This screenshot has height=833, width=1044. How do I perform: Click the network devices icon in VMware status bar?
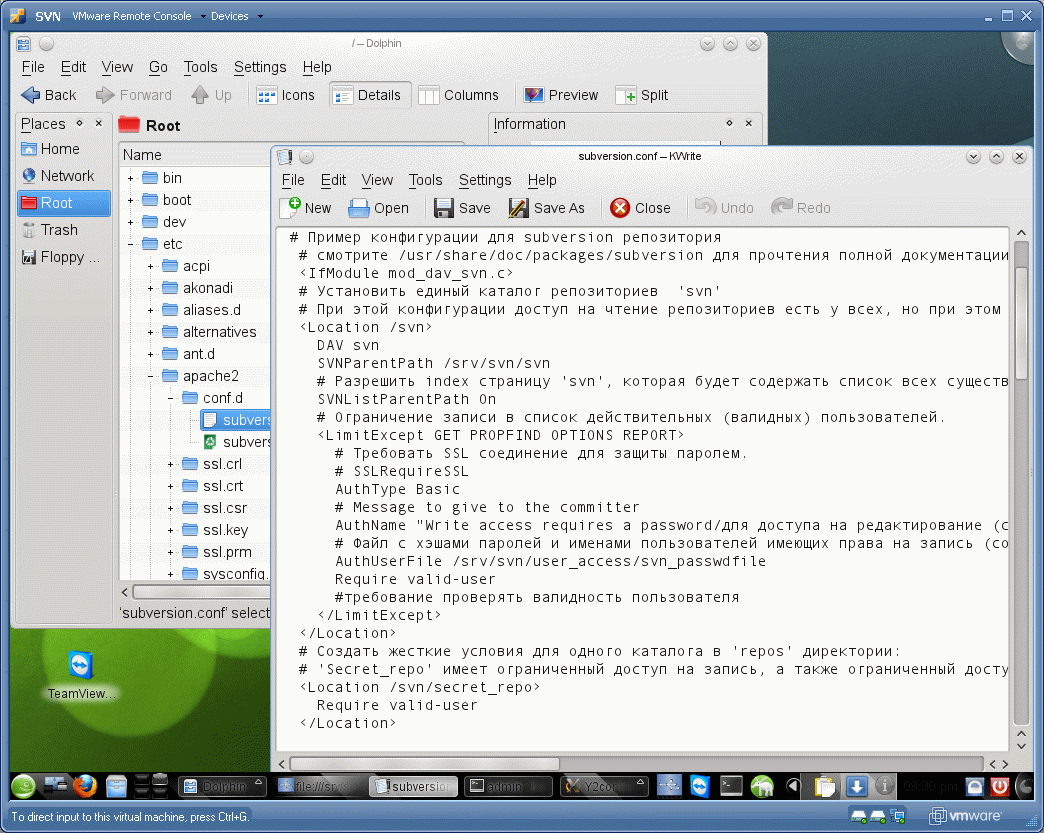pos(898,816)
